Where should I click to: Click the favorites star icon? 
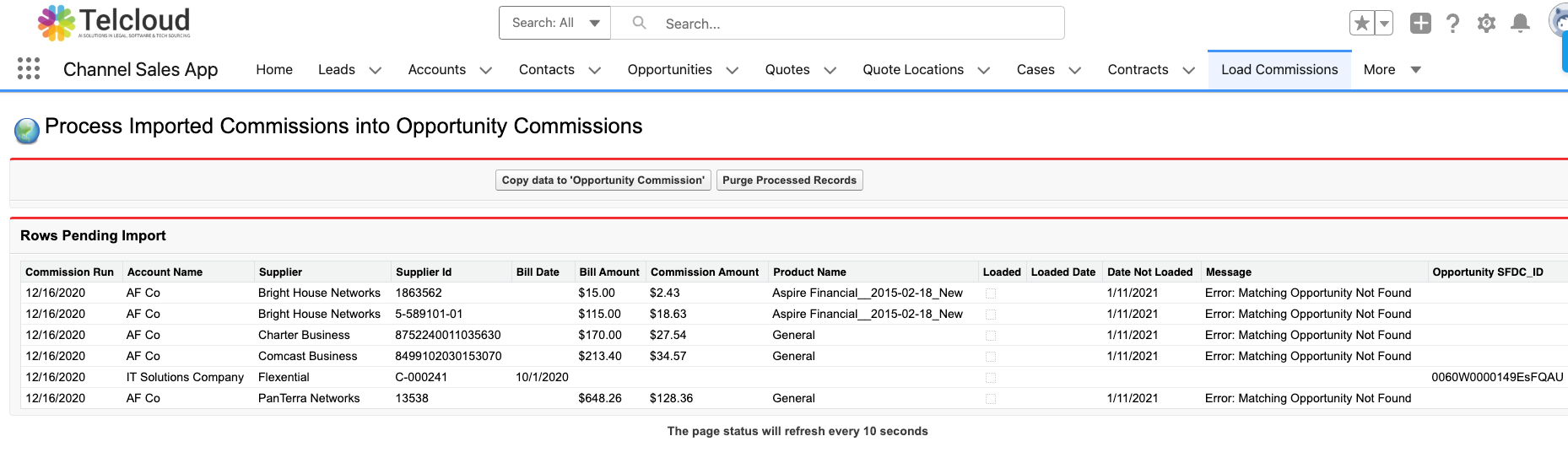(x=1362, y=24)
